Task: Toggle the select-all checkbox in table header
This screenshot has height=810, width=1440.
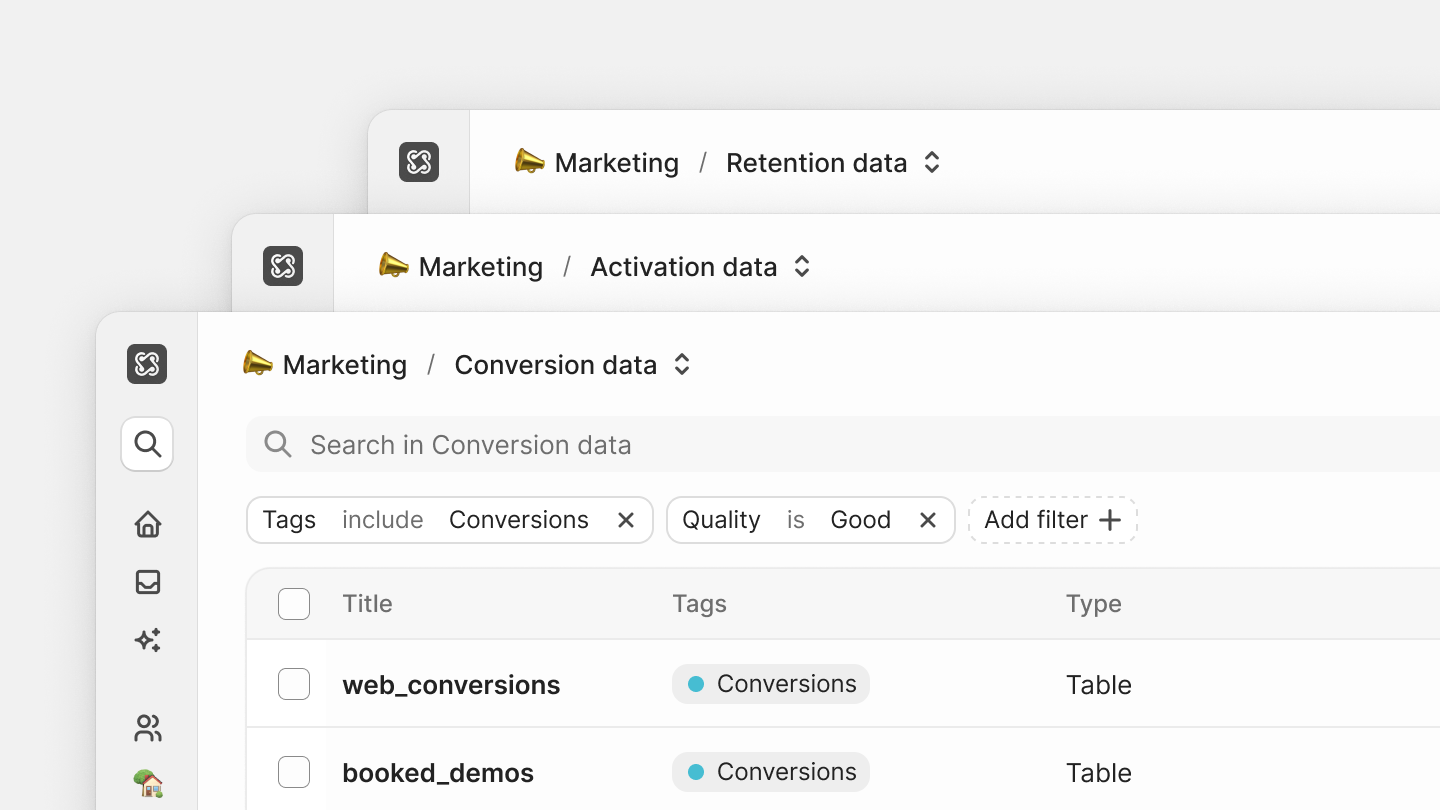Action: (294, 604)
